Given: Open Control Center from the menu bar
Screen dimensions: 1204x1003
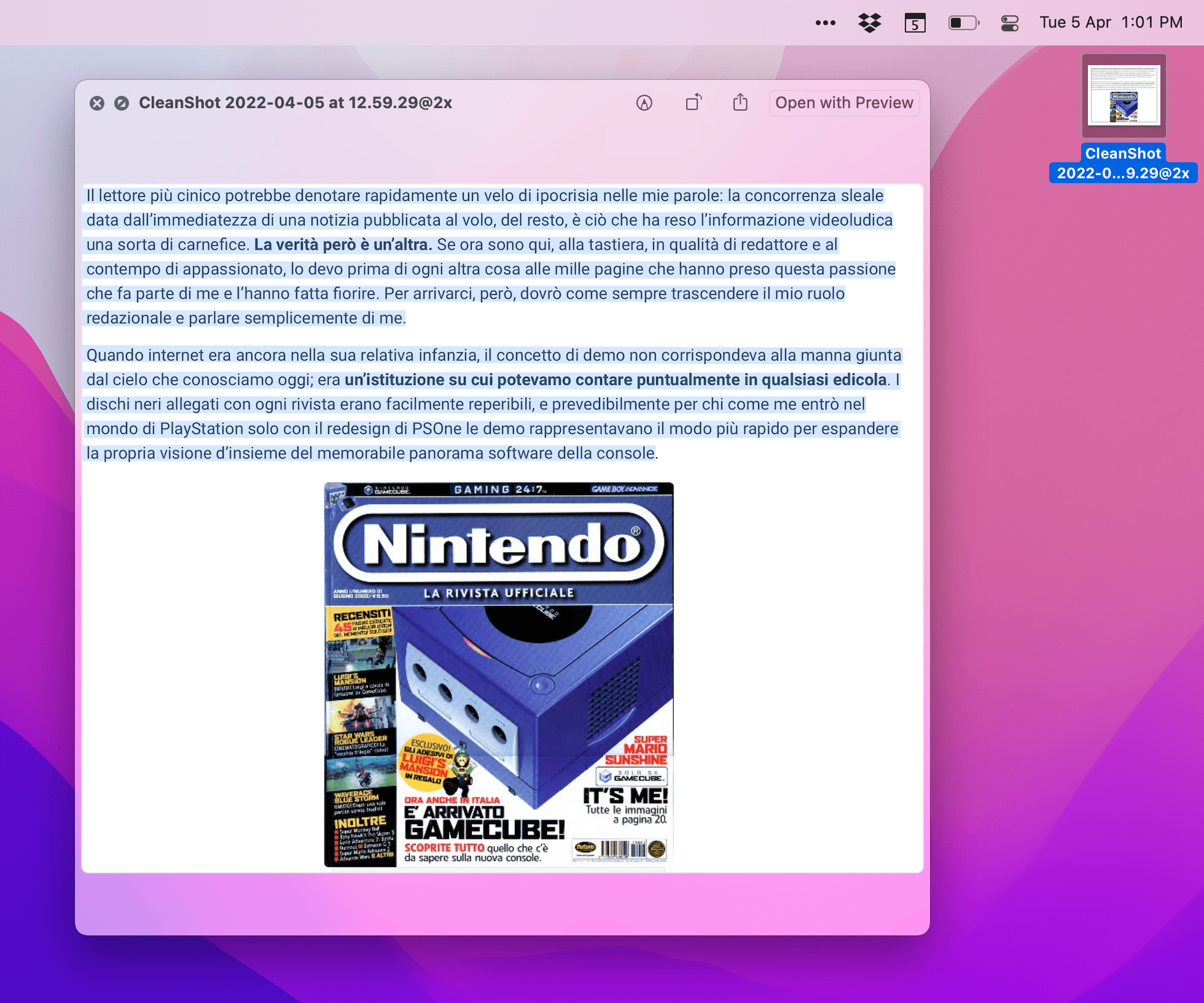Looking at the screenshot, I should pos(1010,23).
